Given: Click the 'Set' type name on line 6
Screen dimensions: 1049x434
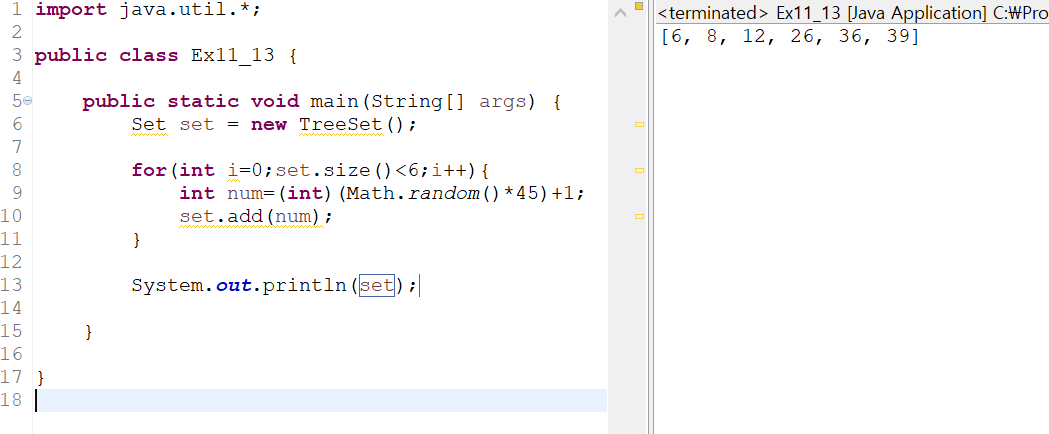Looking at the screenshot, I should 149,124.
